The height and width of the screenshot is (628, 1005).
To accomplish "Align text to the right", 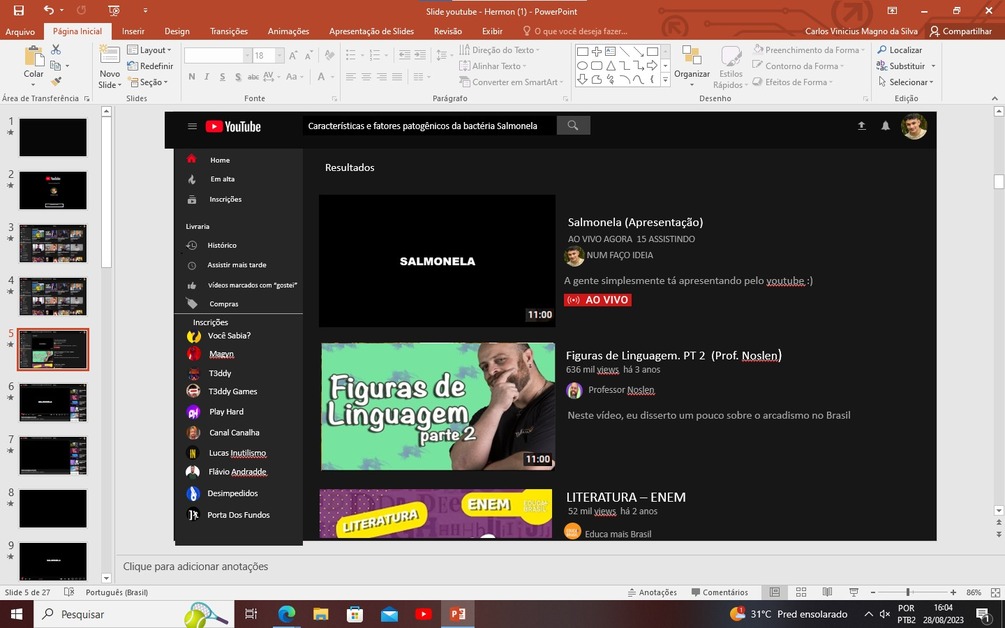I will pyautogui.click(x=381, y=76).
